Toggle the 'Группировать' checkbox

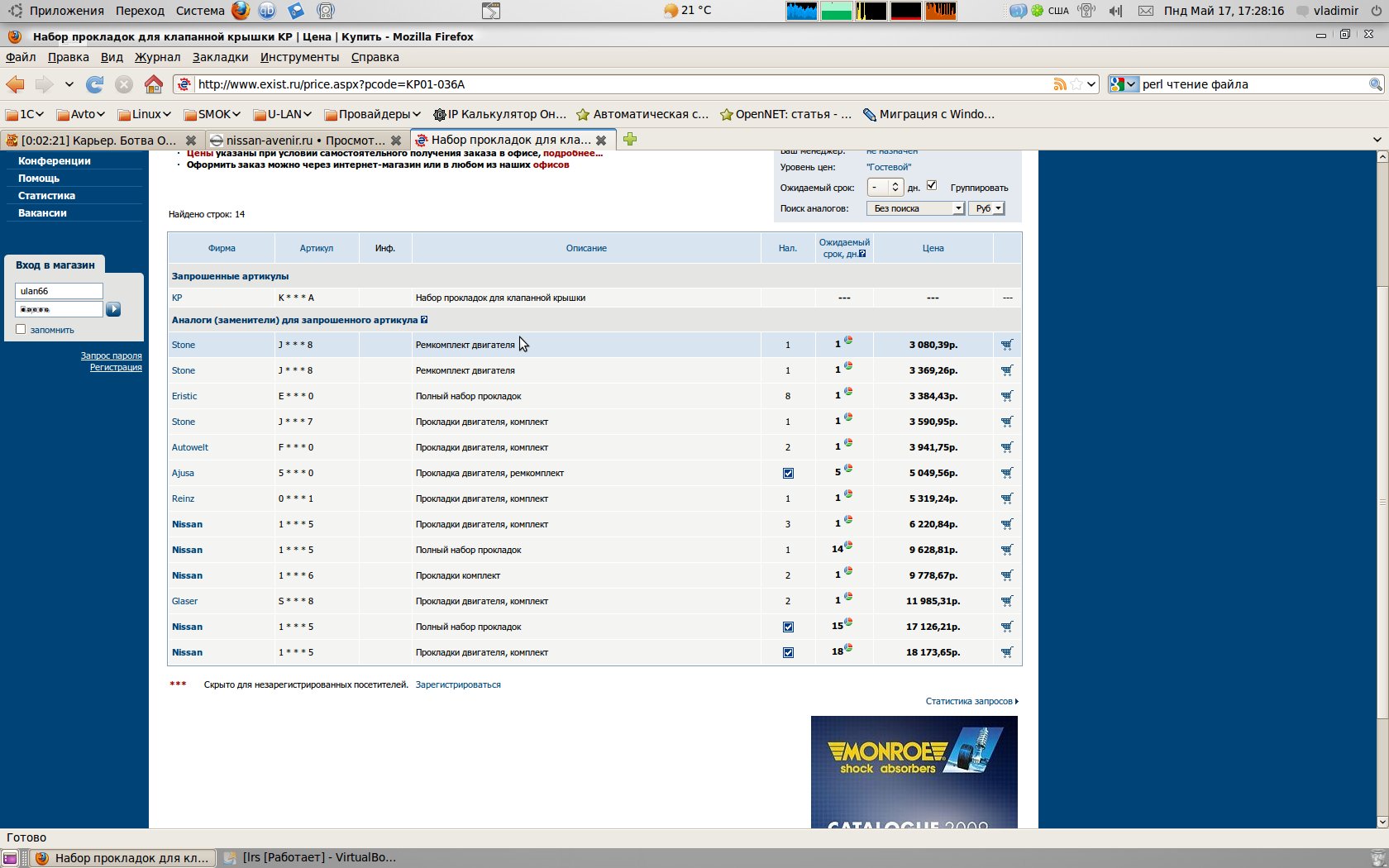click(x=932, y=186)
